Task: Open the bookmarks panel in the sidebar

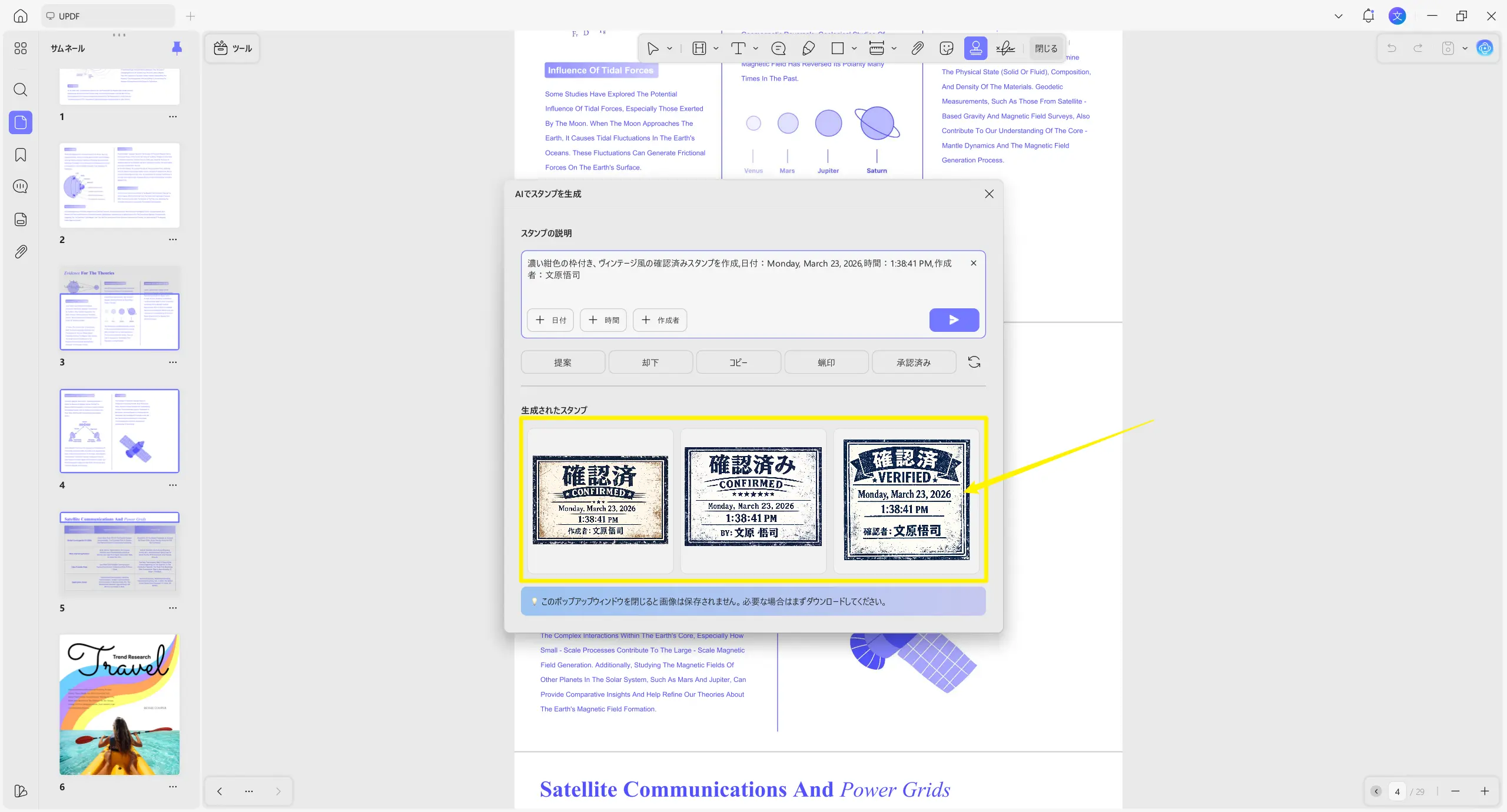Action: [21, 155]
